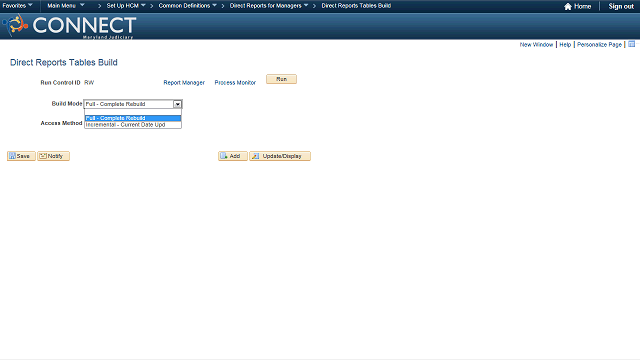The width and height of the screenshot is (640, 360).
Task: Click the CONNECT Maryland Judiciary logo
Action: coord(69,27)
